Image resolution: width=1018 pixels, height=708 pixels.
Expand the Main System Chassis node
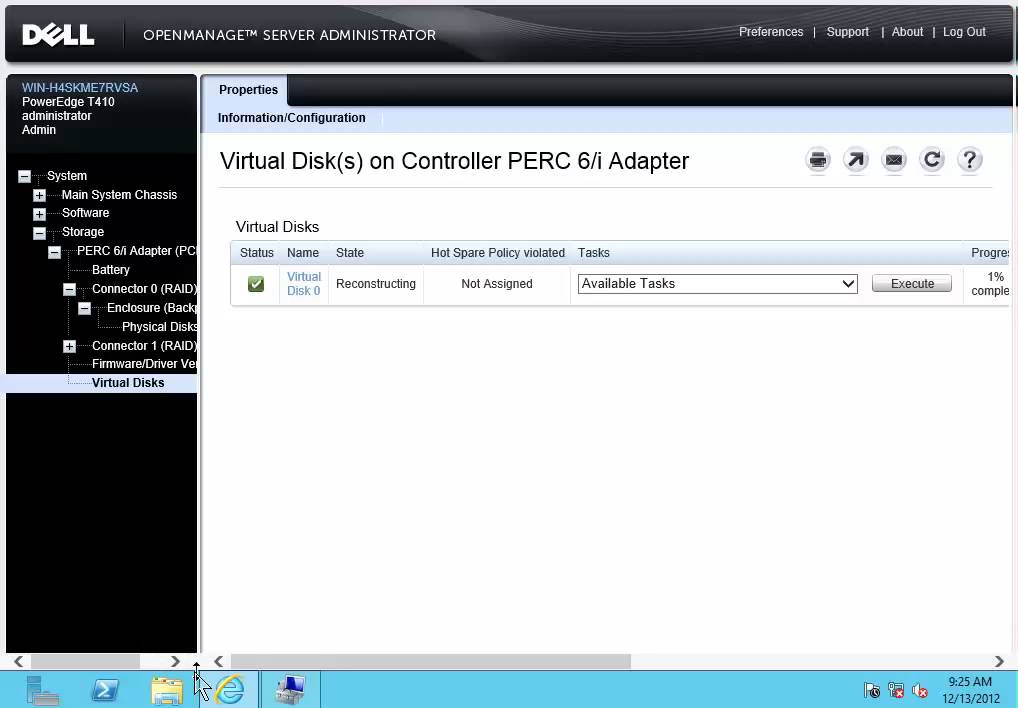(x=39, y=195)
